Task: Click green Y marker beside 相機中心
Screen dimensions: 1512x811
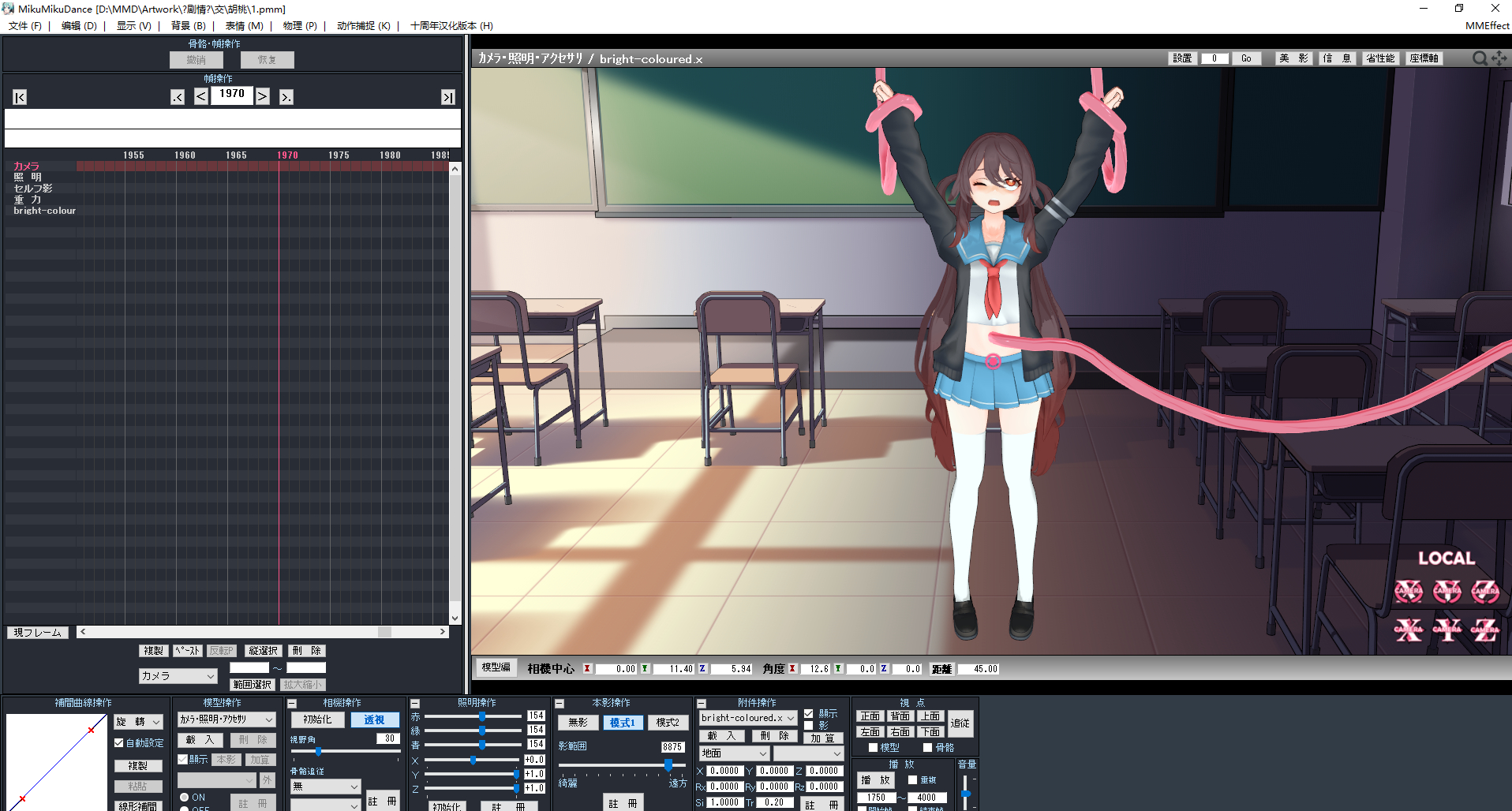Action: [645, 669]
